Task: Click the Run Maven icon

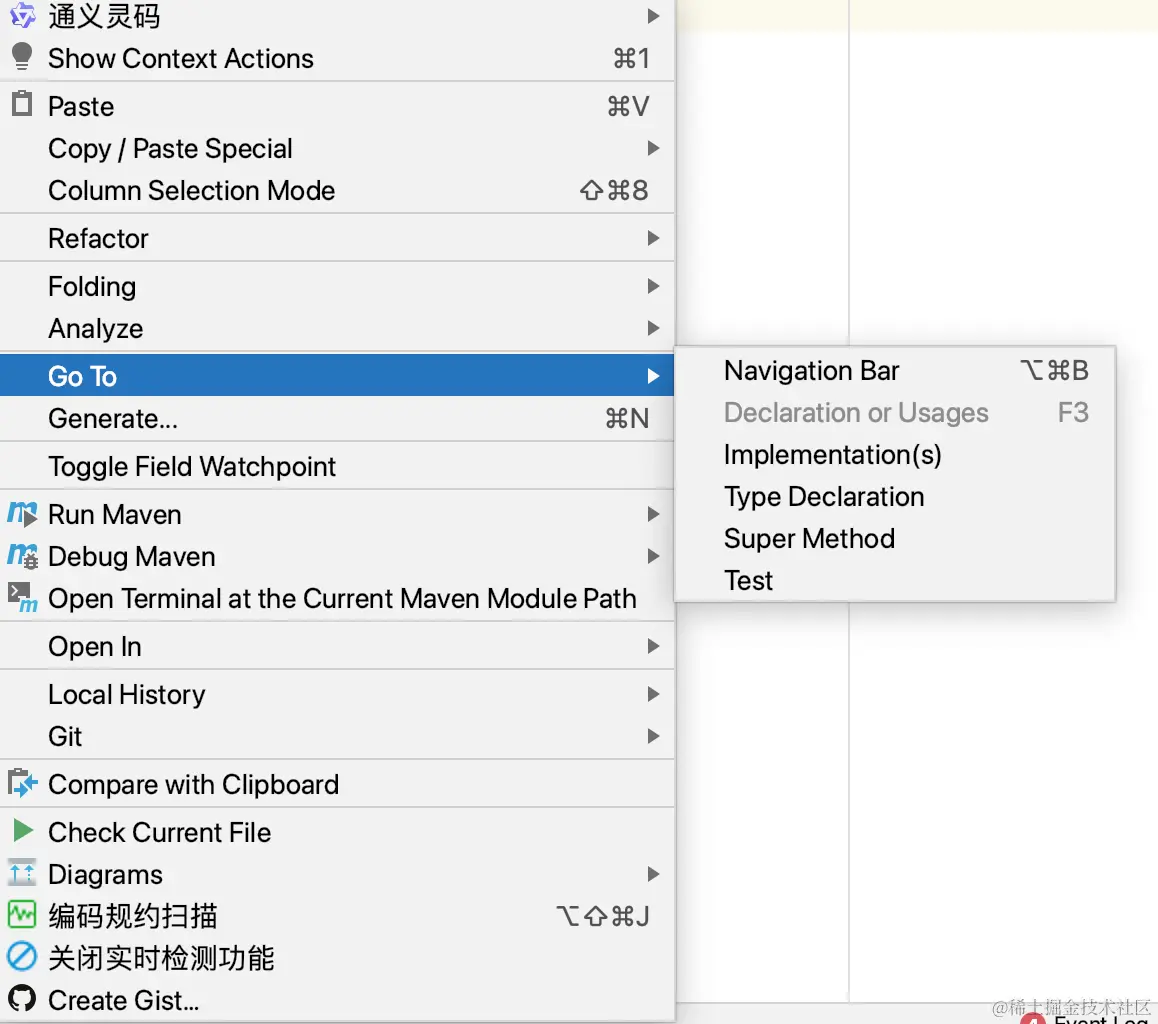Action: click(22, 514)
